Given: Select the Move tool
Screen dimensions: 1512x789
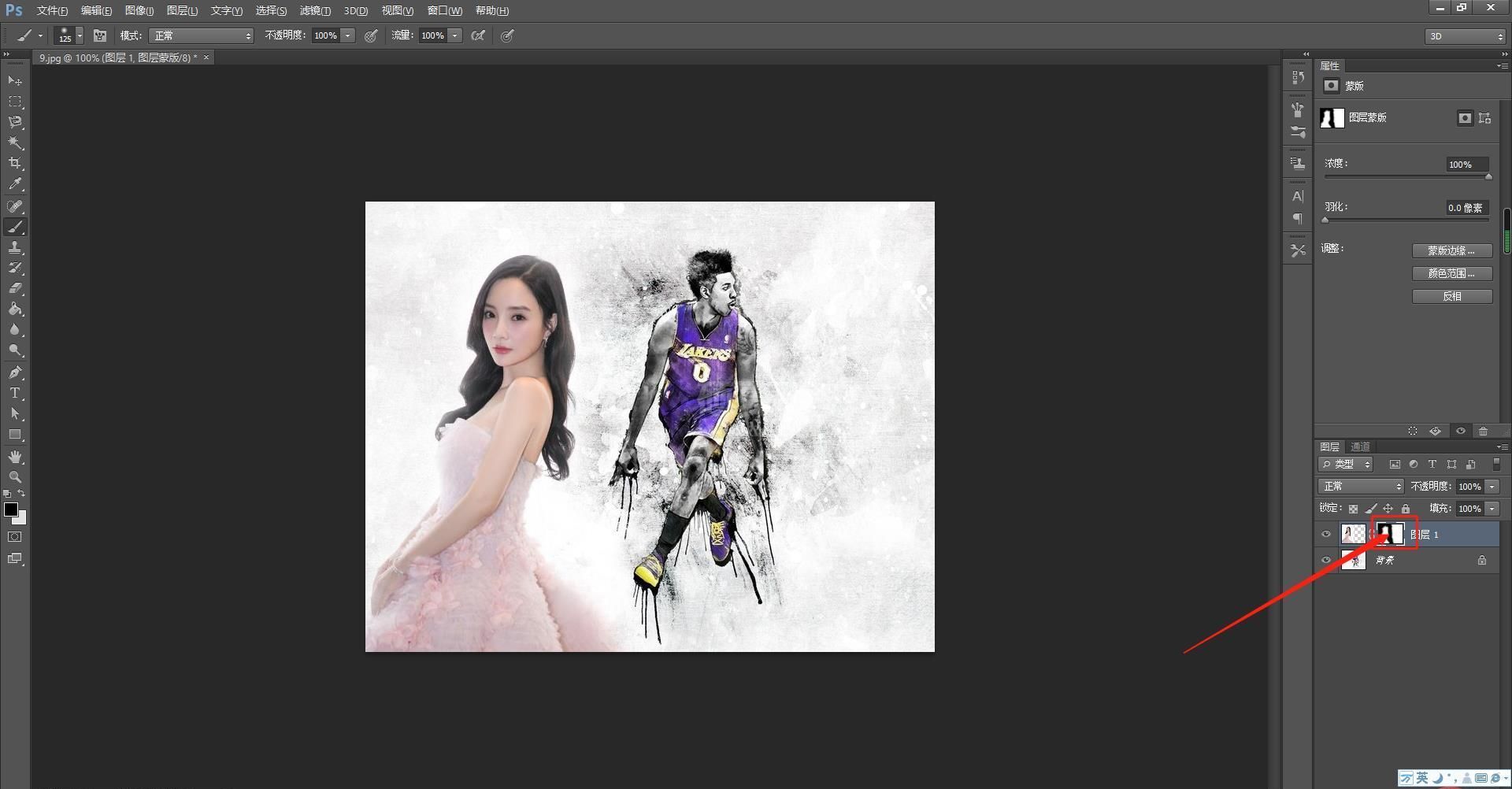Looking at the screenshot, I should (x=15, y=81).
